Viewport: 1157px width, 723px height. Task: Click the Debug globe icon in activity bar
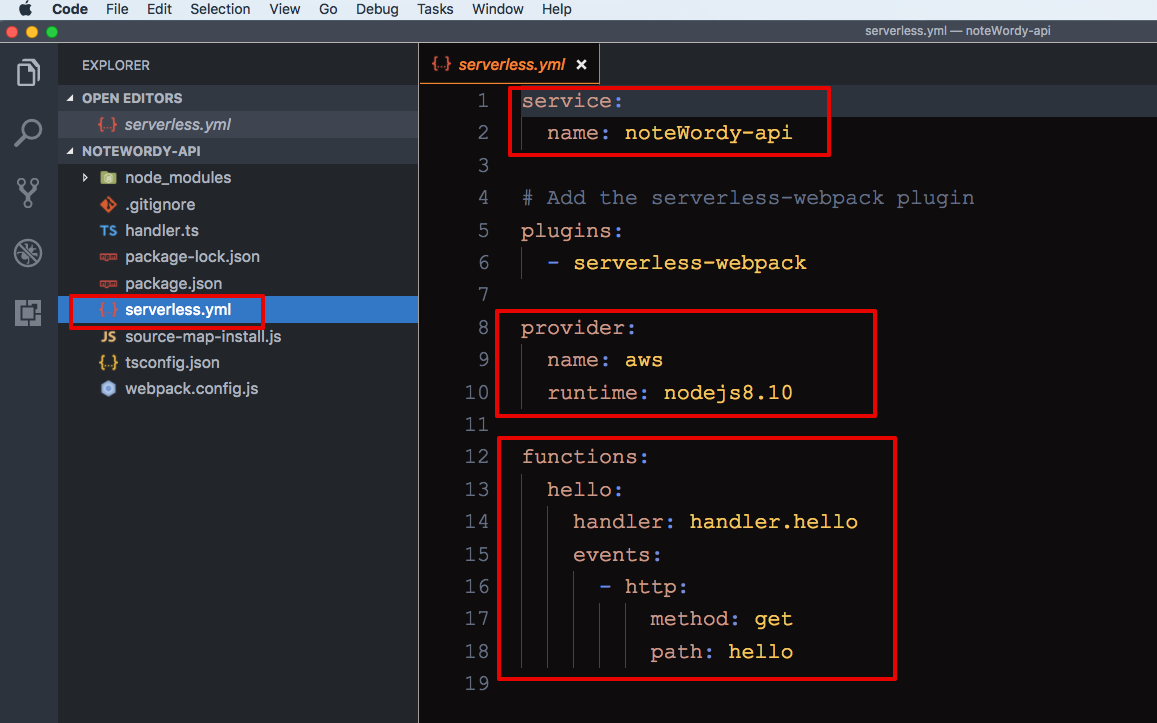coord(28,253)
